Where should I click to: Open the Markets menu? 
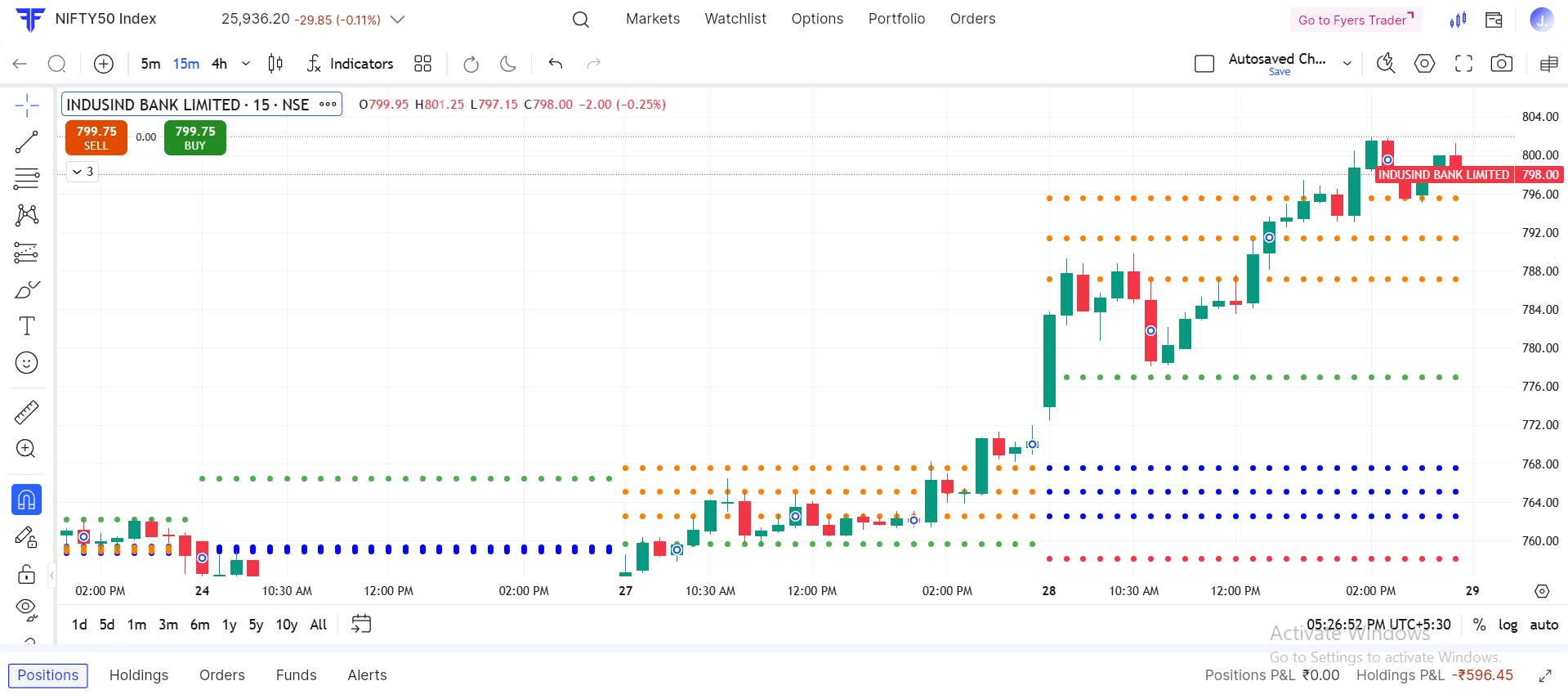653,19
